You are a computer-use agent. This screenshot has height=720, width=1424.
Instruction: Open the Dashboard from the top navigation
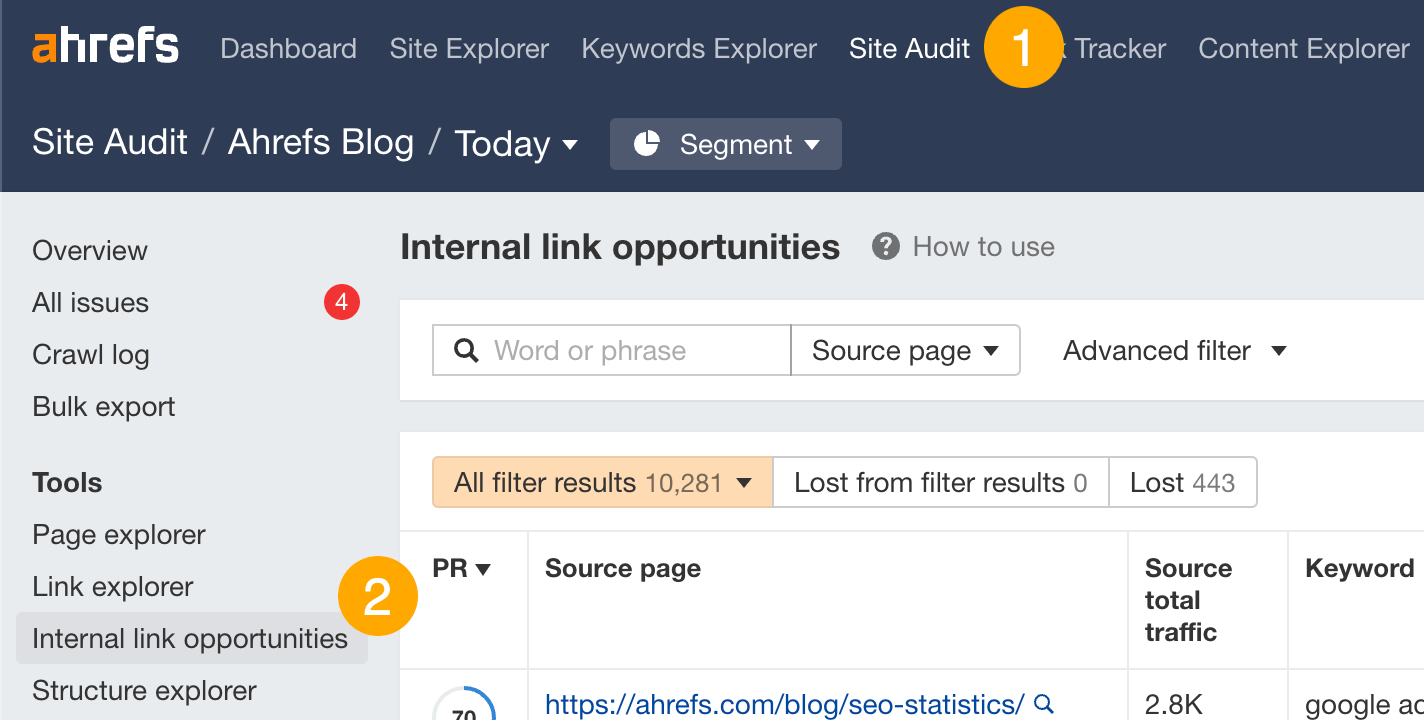coord(288,48)
